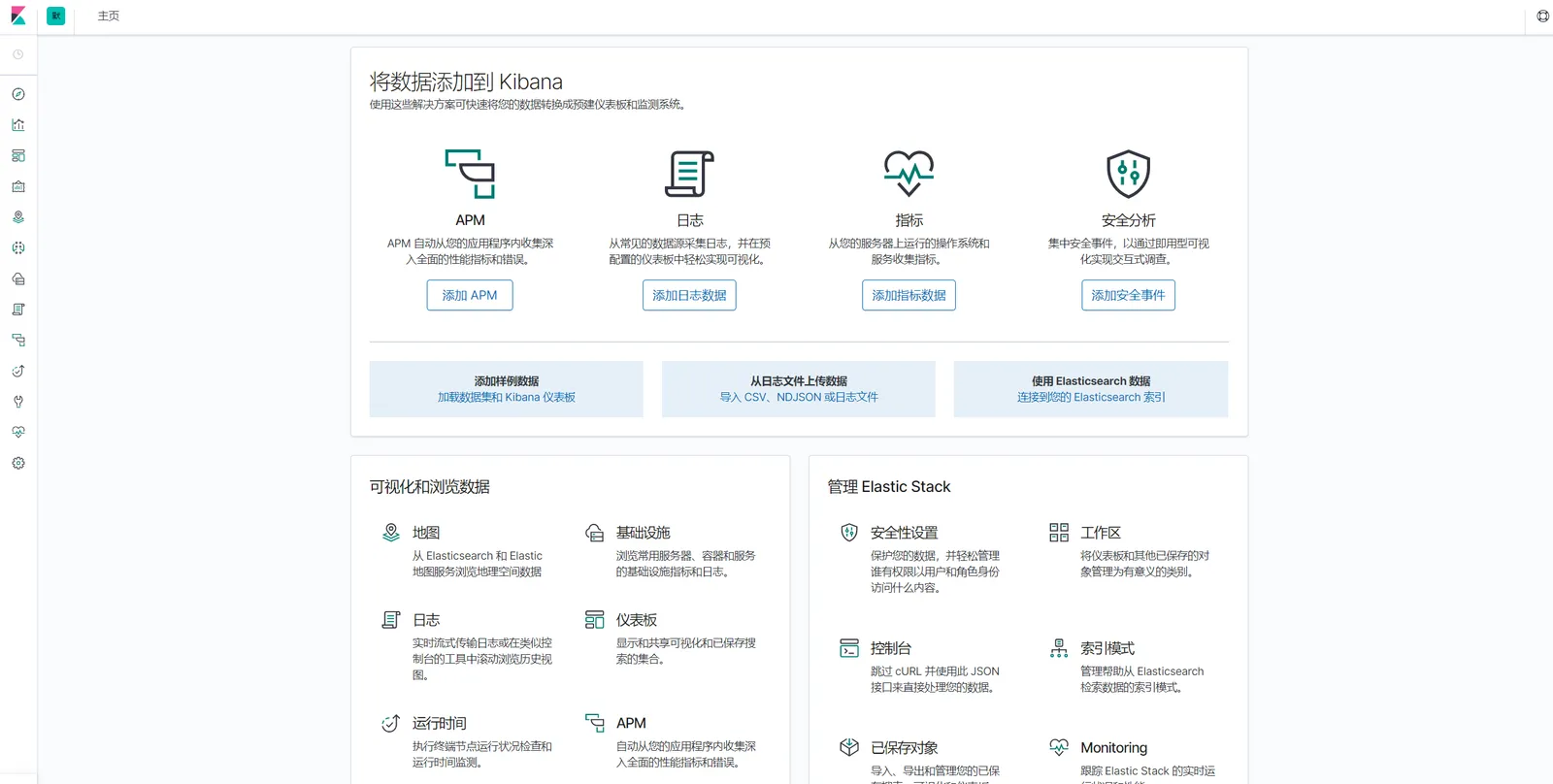Viewport: 1553px width, 784px height.
Task: Open Discover compass icon in sidebar
Action: coord(17,94)
